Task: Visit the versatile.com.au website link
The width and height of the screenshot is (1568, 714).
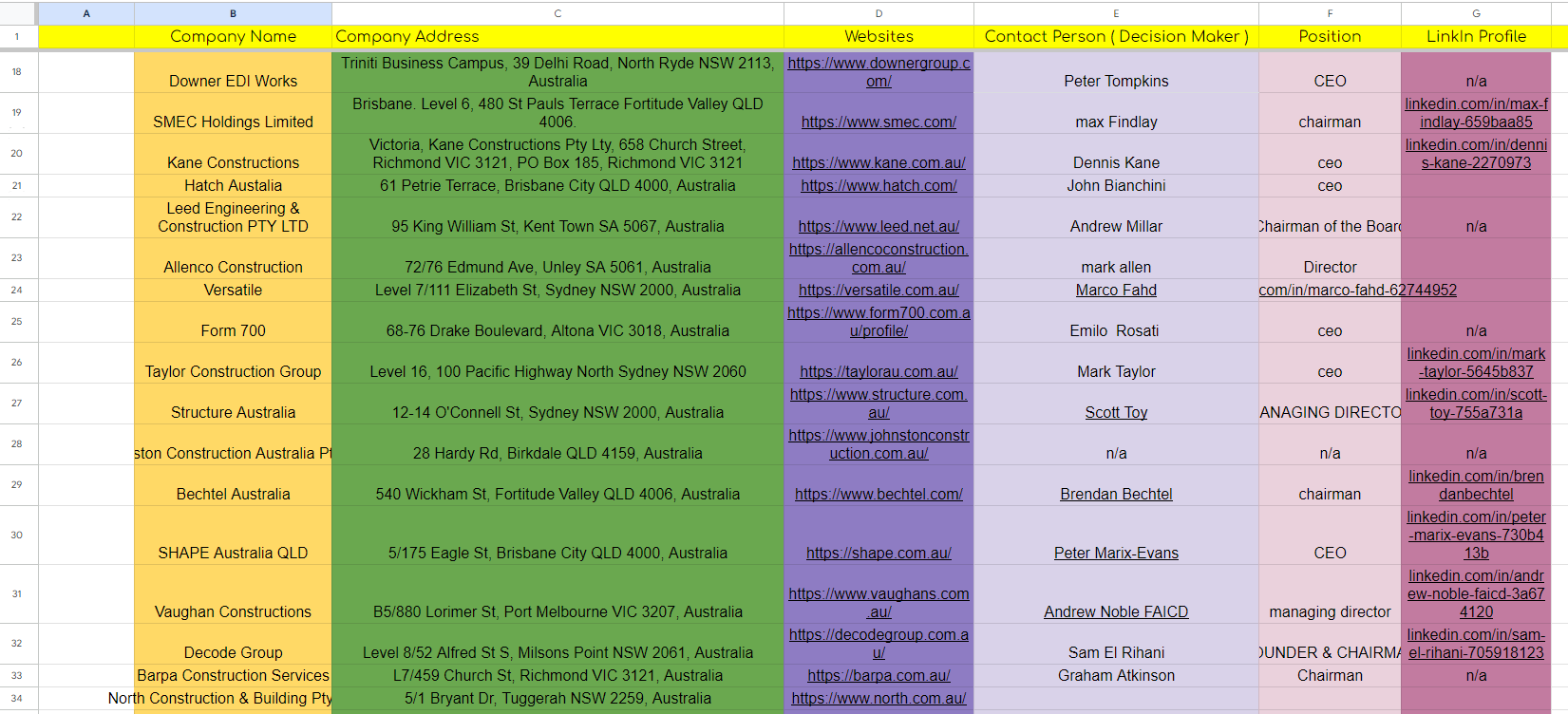Action: [878, 290]
